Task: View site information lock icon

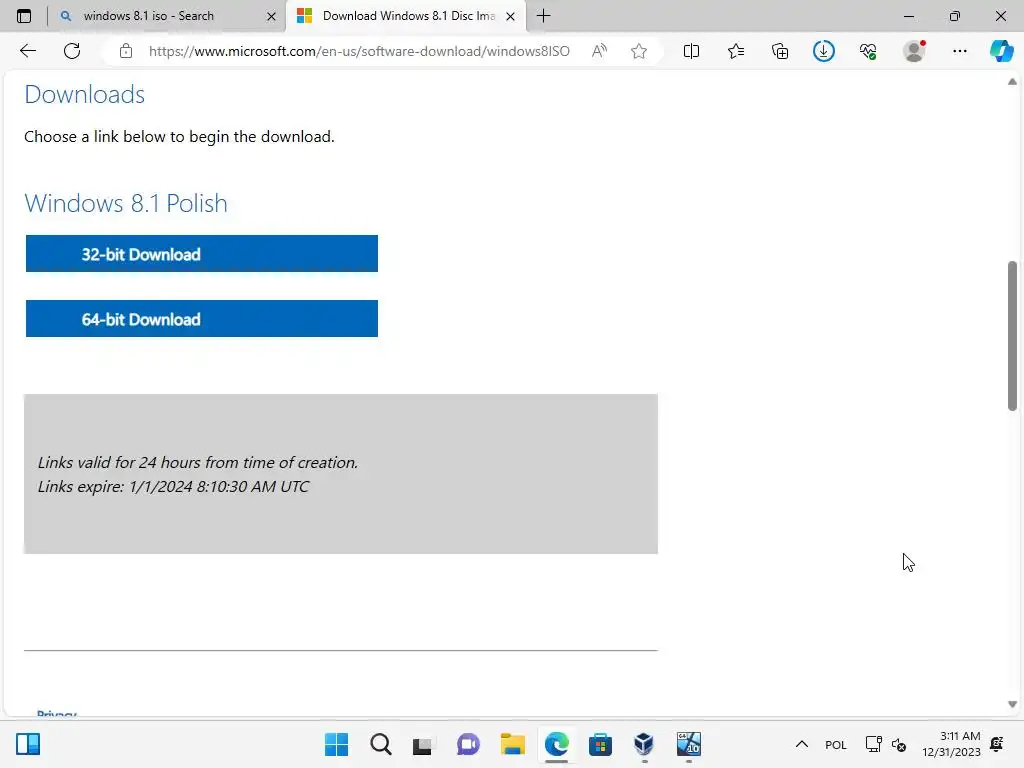Action: [126, 51]
